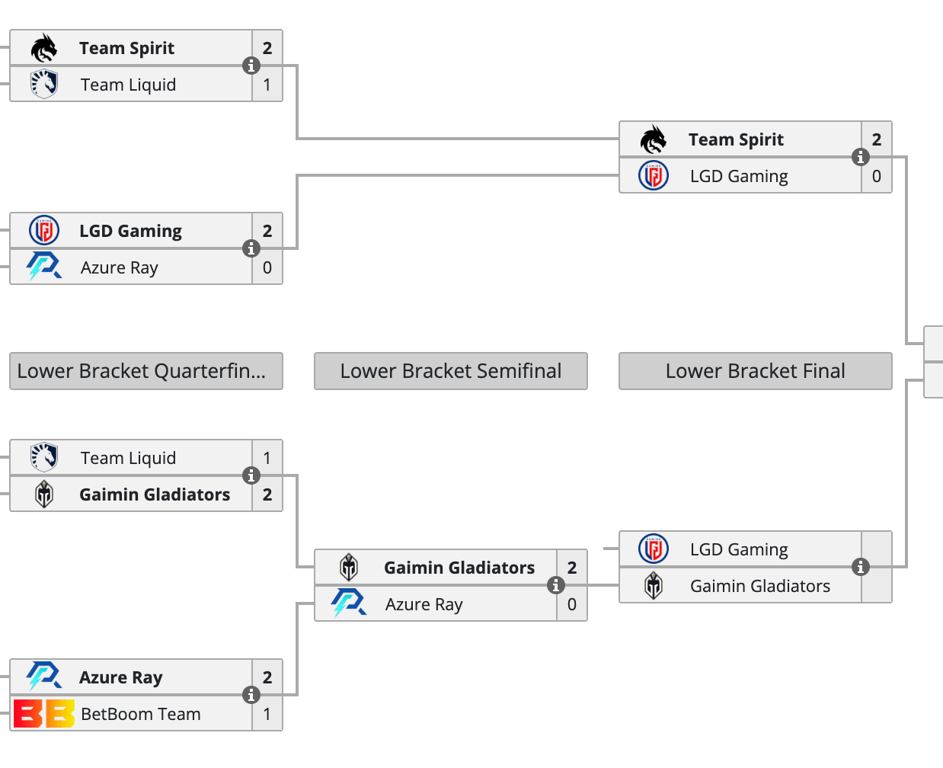
Task: Click Team Spirit's score against LGD Gaming
Action: pyautogui.click(x=877, y=140)
